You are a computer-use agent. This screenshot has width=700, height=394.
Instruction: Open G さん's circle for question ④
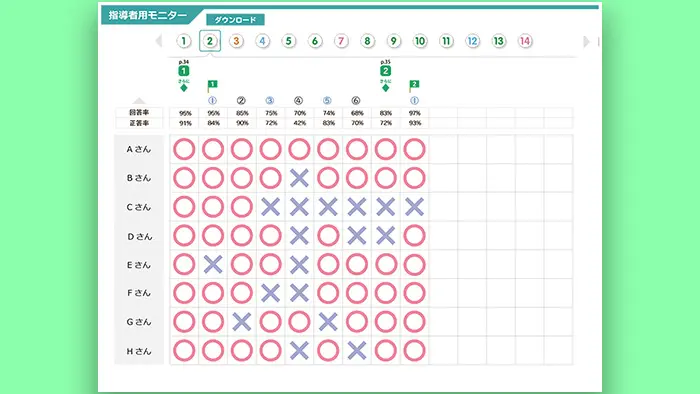299,322
